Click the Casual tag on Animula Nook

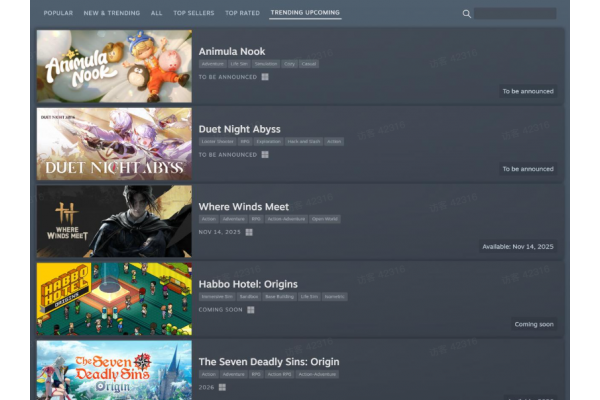pos(309,64)
